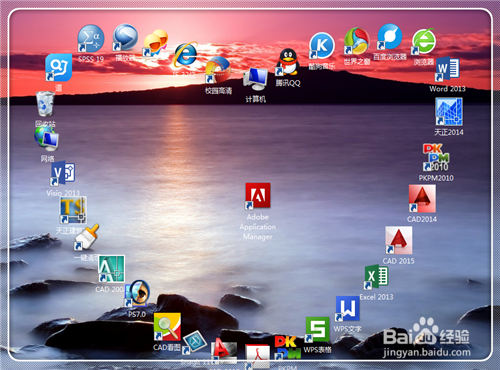Open the 回收站 Recycle Bin
This screenshot has width=500, height=370.
(x=45, y=104)
